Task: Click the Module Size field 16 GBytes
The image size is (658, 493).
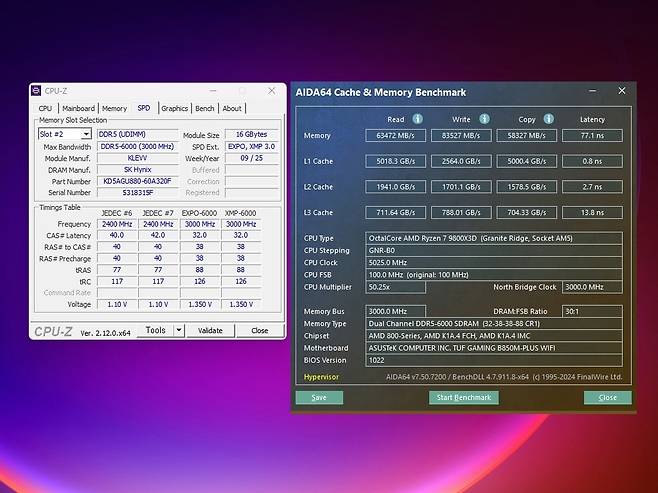Action: 251,134
